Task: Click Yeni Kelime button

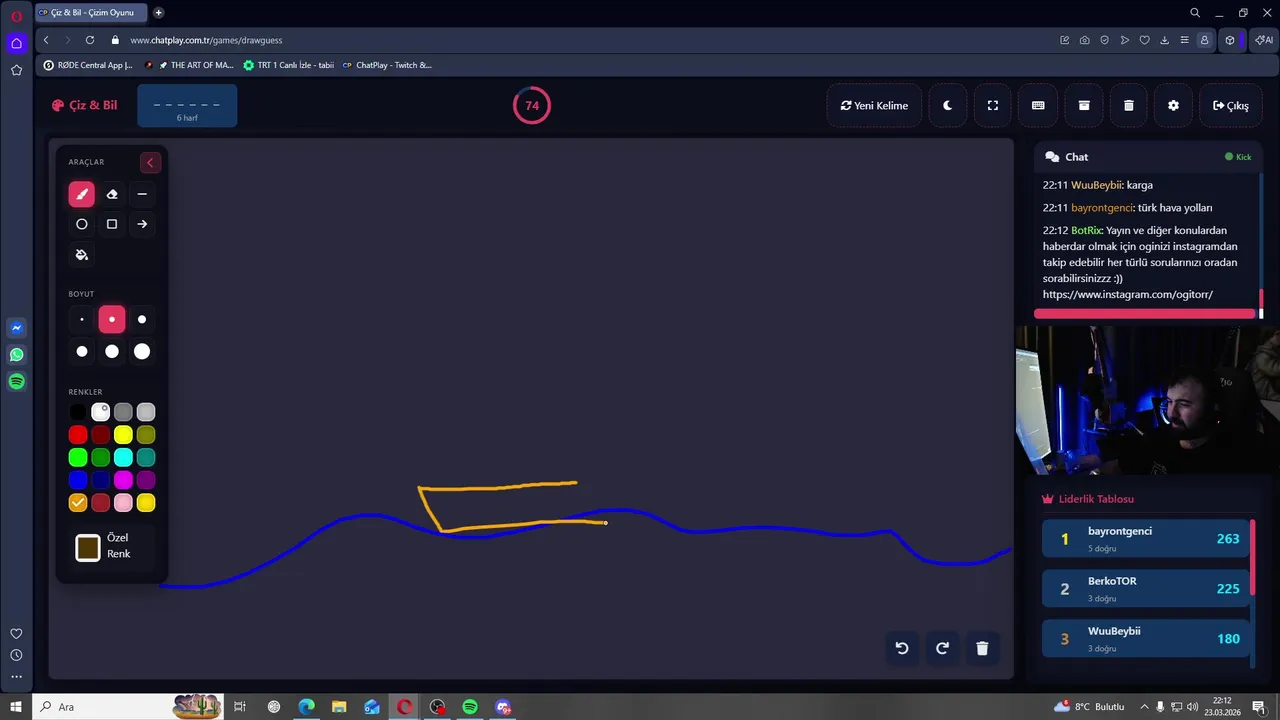Action: pos(874,105)
